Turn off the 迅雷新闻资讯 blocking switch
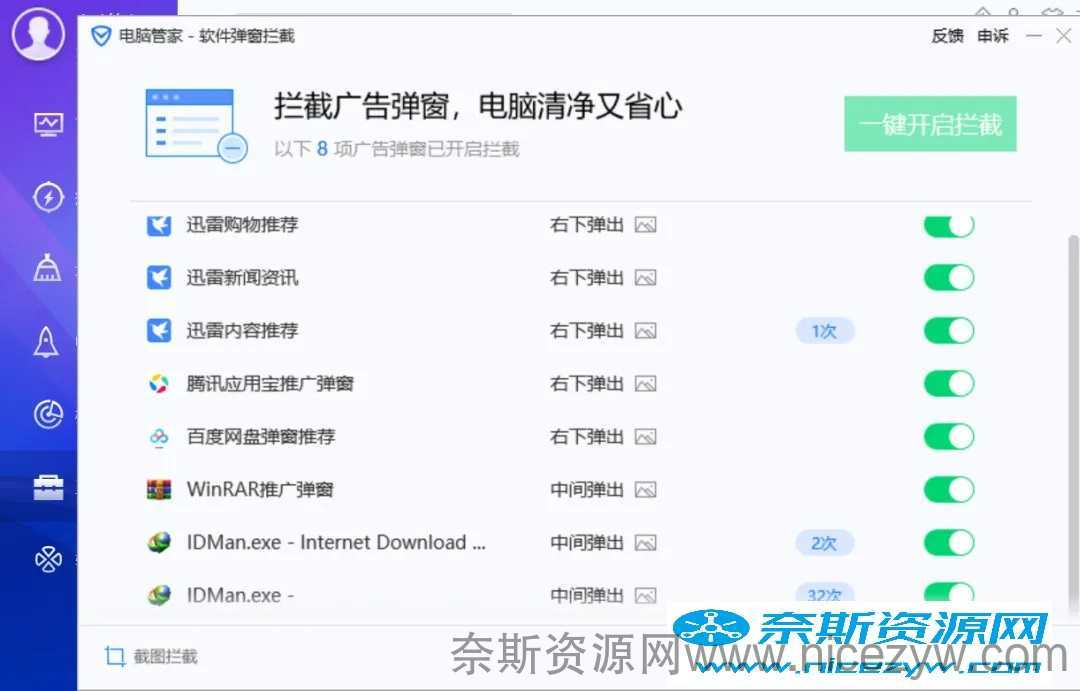Image resolution: width=1080 pixels, height=691 pixels. (949, 278)
